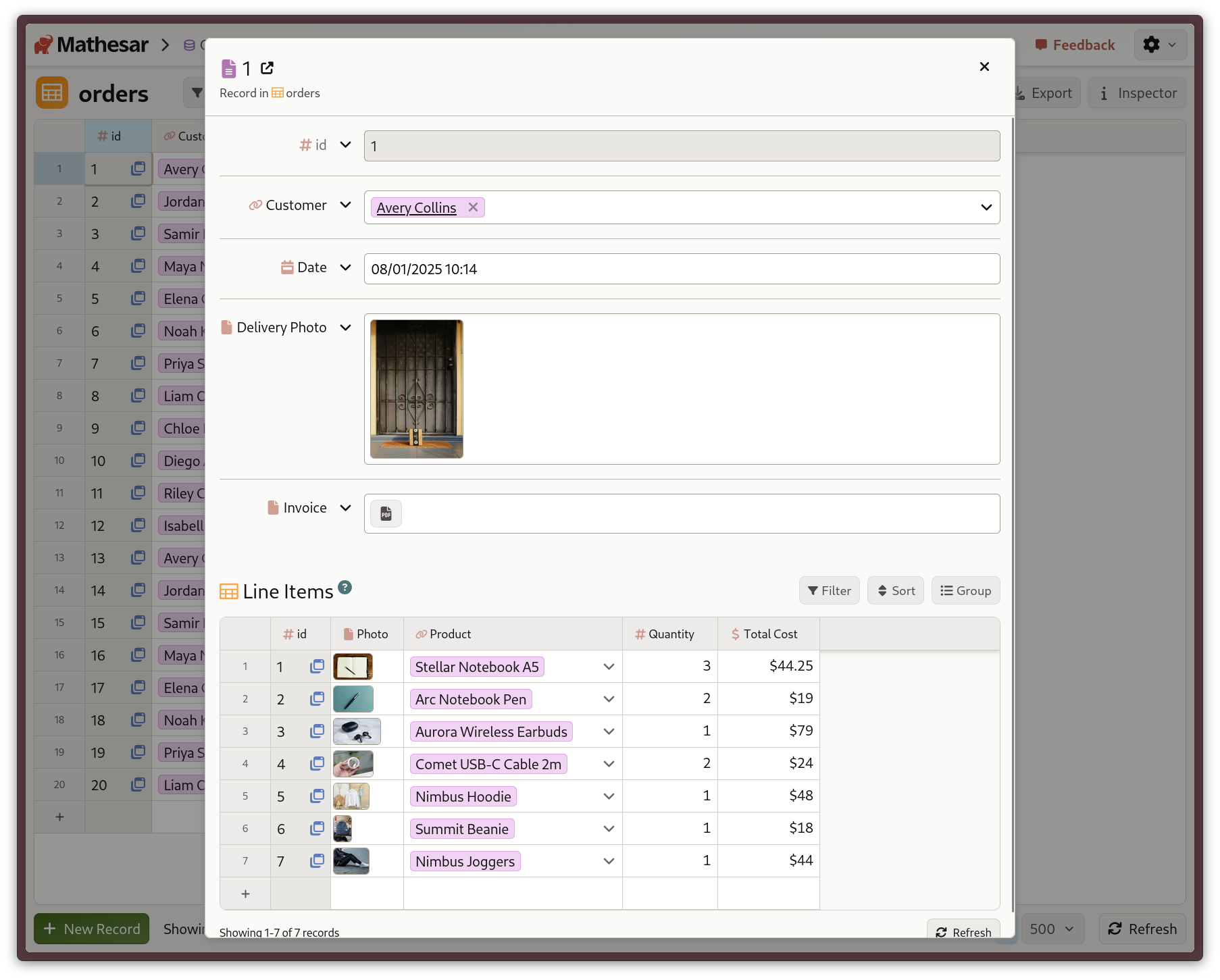The image size is (1220, 980).
Task: Sort the Line Items table
Action: coord(895,590)
